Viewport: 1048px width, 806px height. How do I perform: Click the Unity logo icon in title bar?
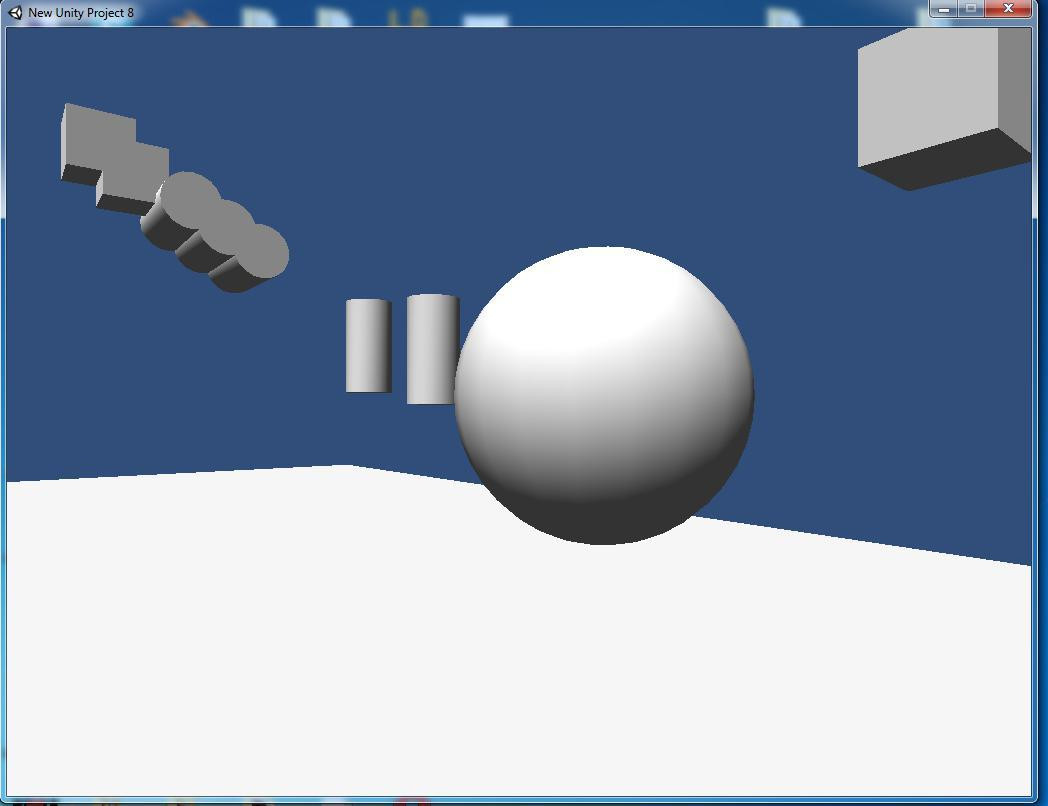pos(15,13)
